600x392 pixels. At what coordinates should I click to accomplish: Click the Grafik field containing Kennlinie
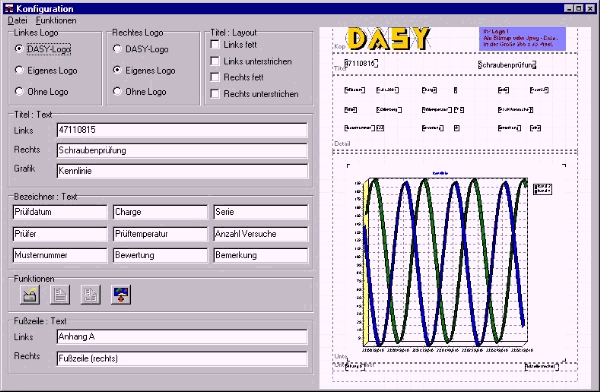[x=182, y=171]
